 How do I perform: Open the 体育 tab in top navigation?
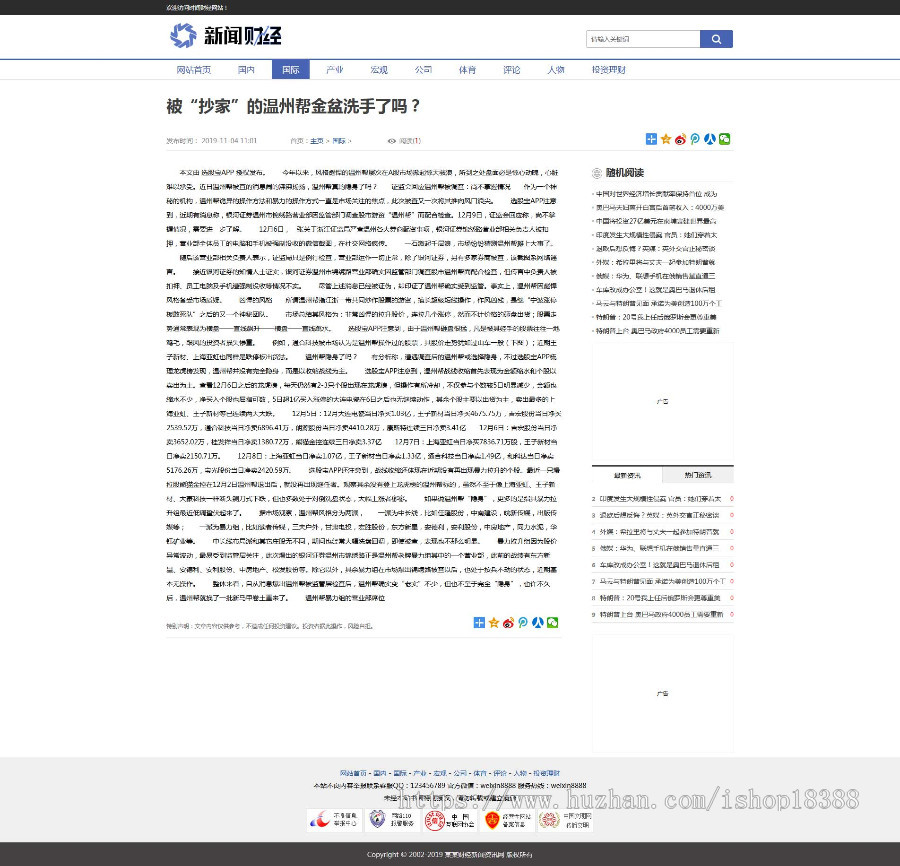[x=467, y=69]
